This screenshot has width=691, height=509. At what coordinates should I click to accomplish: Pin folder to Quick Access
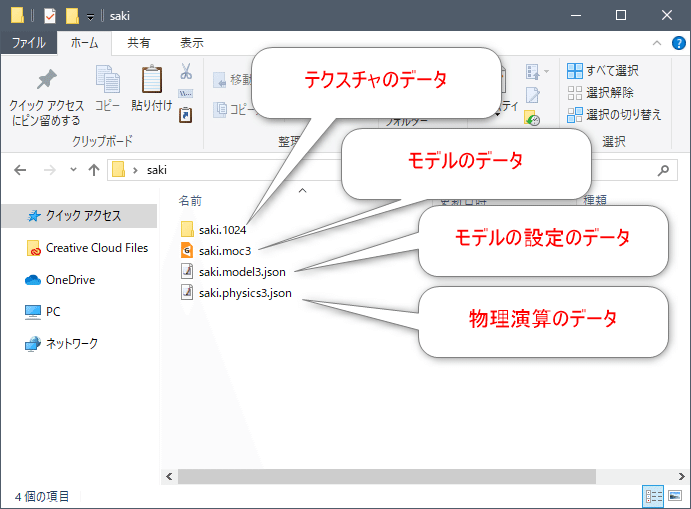point(46,97)
